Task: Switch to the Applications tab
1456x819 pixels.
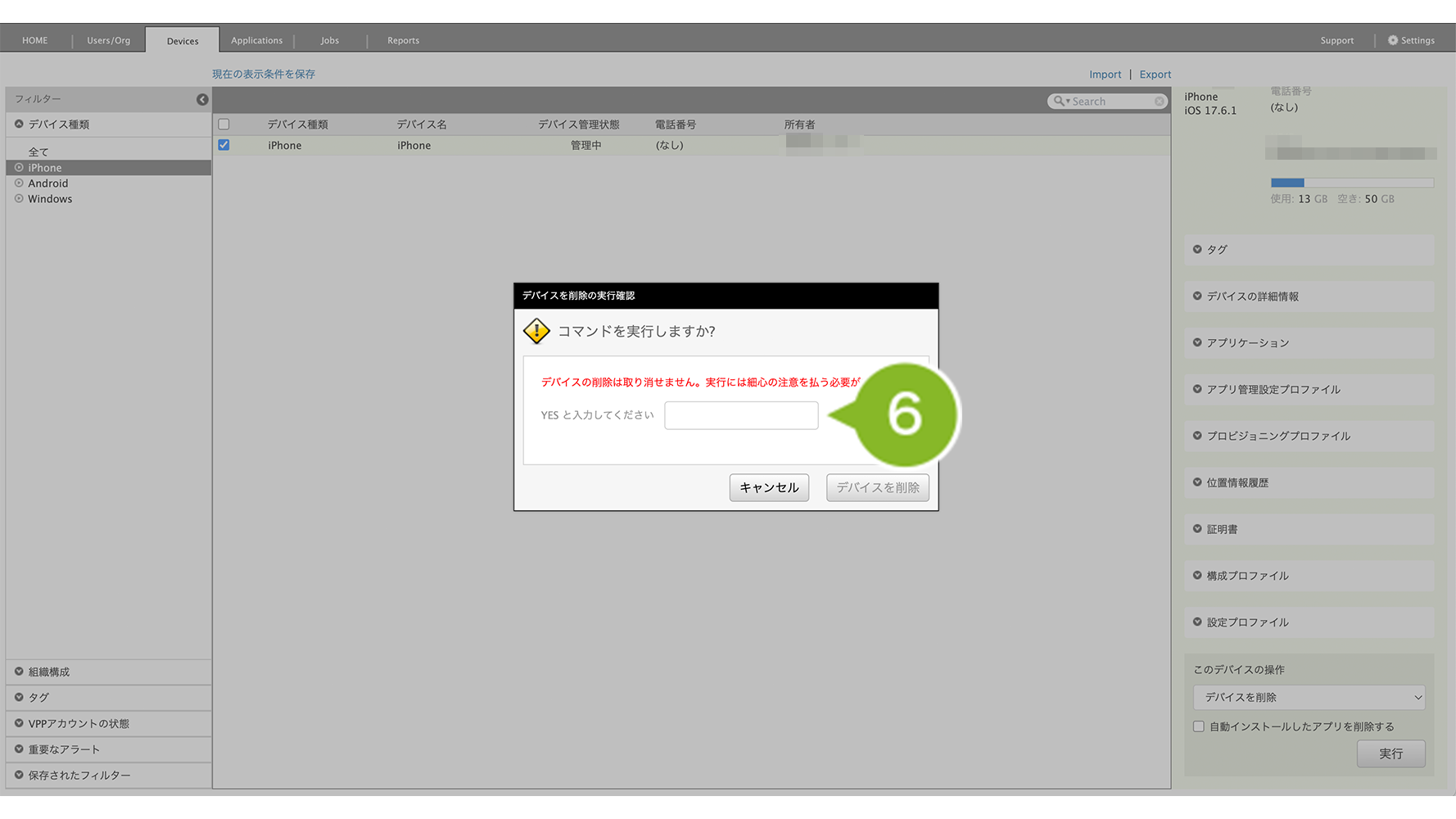Action: [x=256, y=40]
